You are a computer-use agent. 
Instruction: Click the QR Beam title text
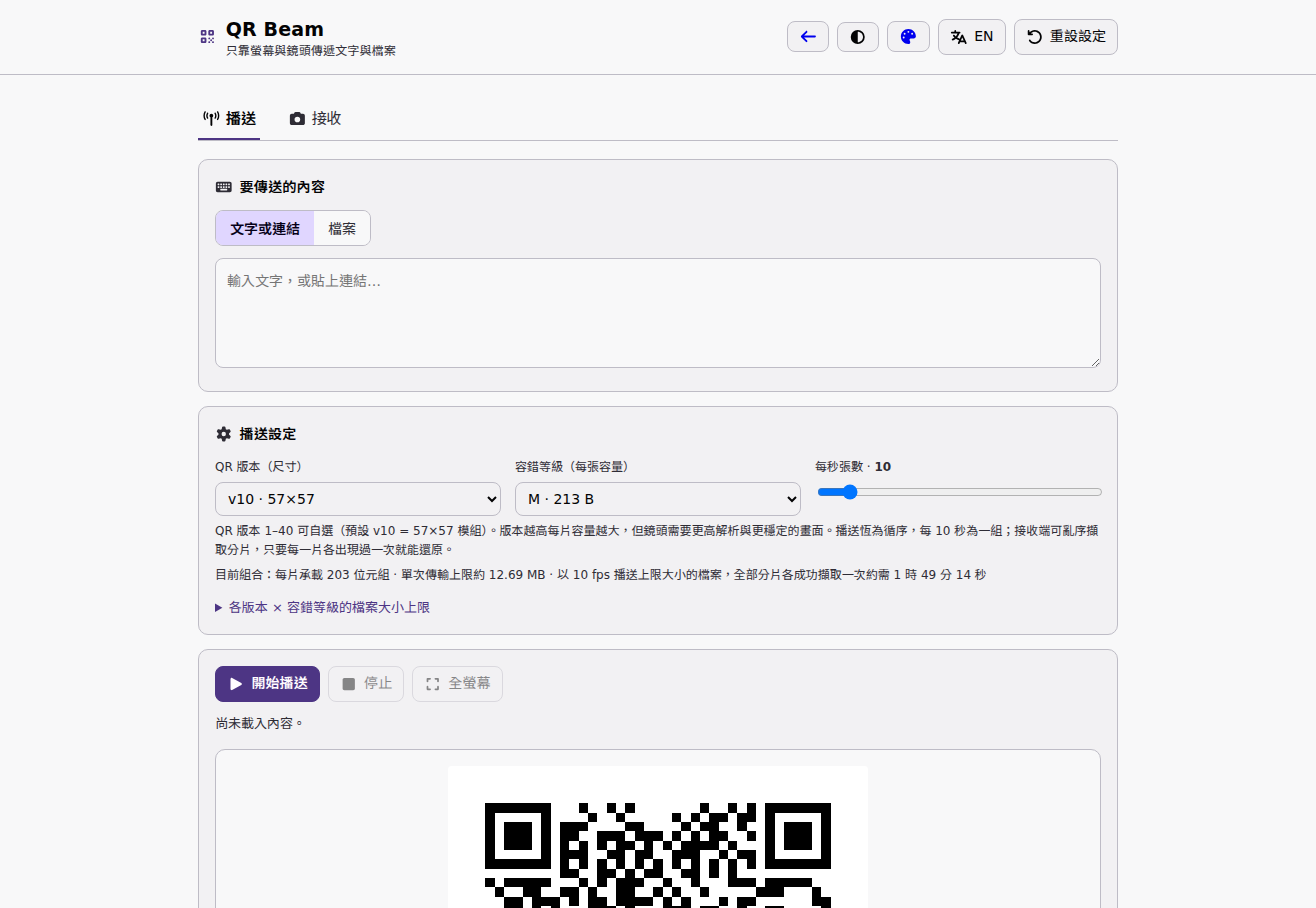275,29
